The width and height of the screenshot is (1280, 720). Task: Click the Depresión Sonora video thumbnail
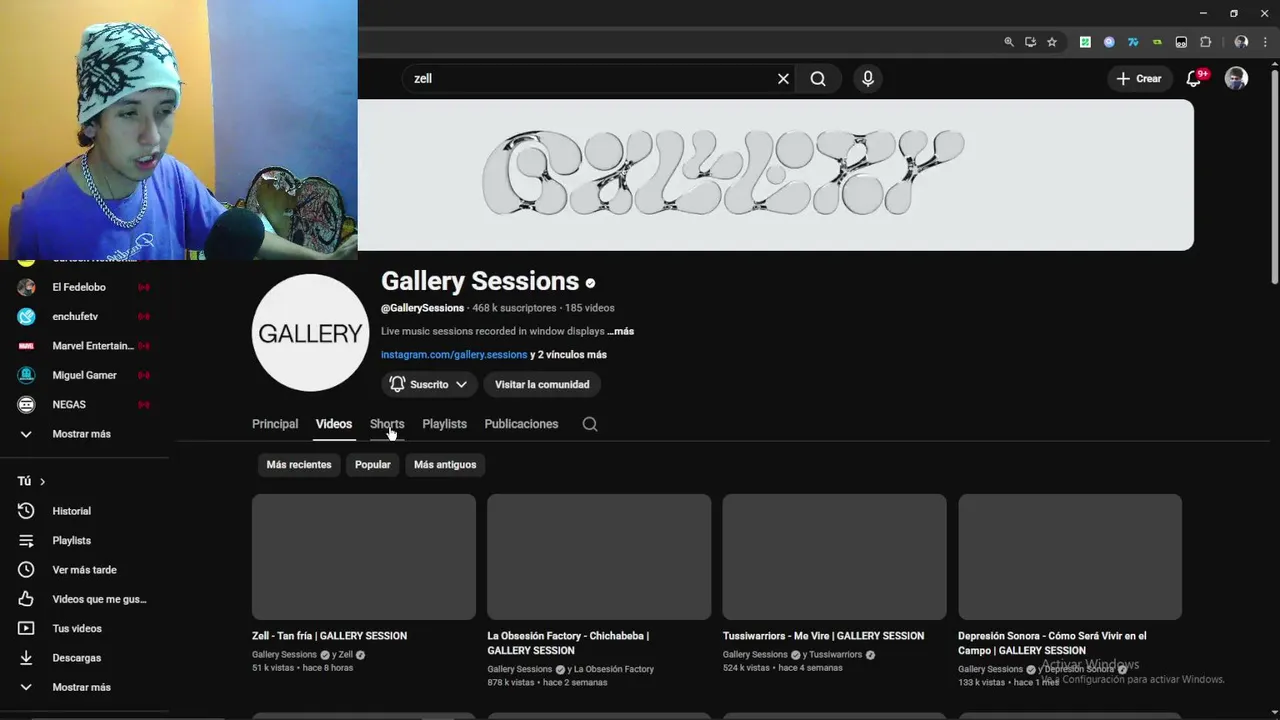1070,557
